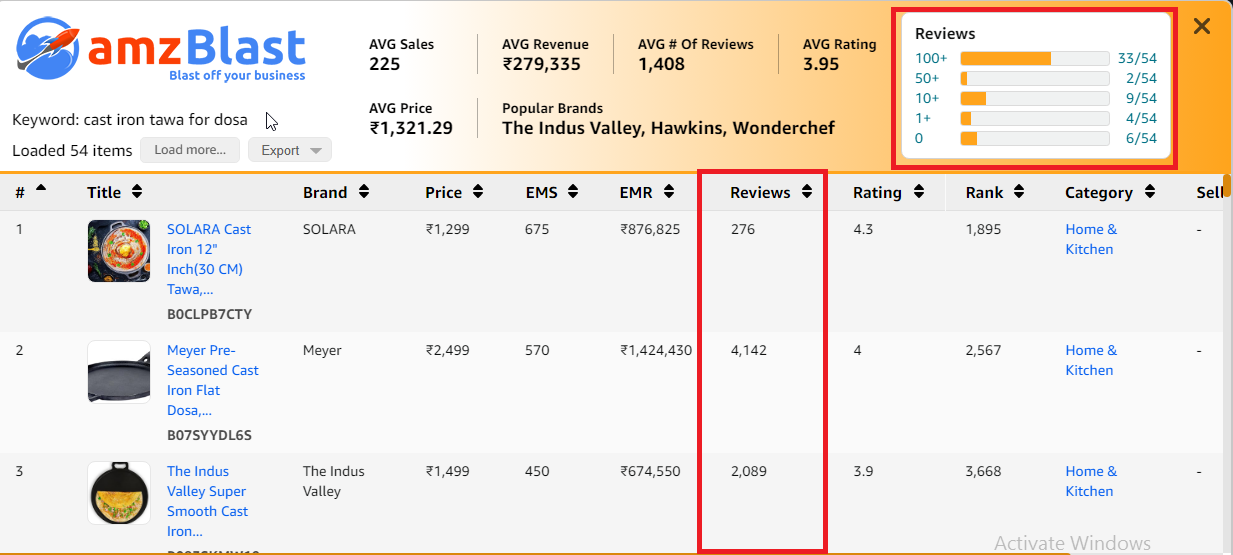Click keyword cast iron tawa for dosa text
The image size is (1233, 555).
(x=165, y=119)
